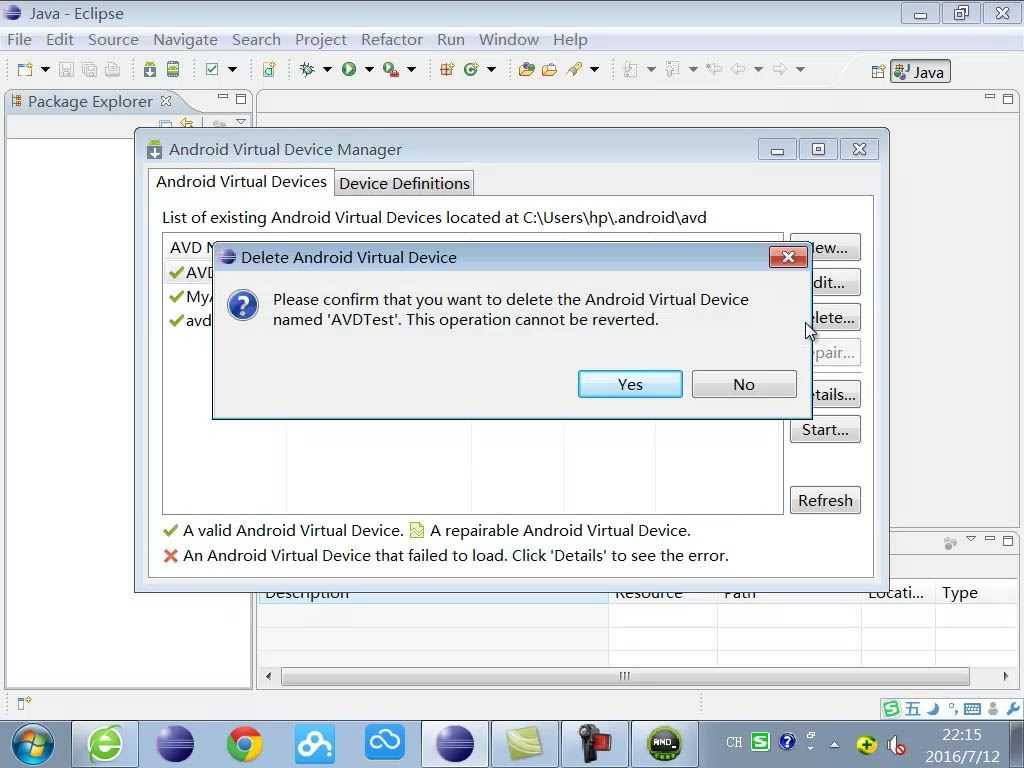Switch to the Java perspective button
1024x768 pixels.
(x=920, y=72)
